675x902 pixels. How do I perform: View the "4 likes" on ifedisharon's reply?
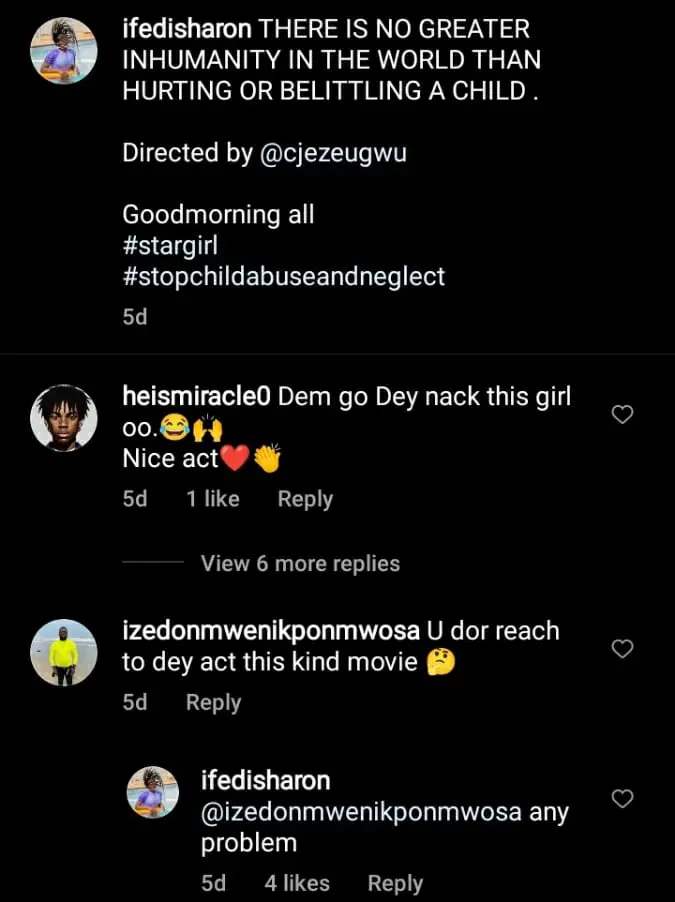(x=296, y=883)
